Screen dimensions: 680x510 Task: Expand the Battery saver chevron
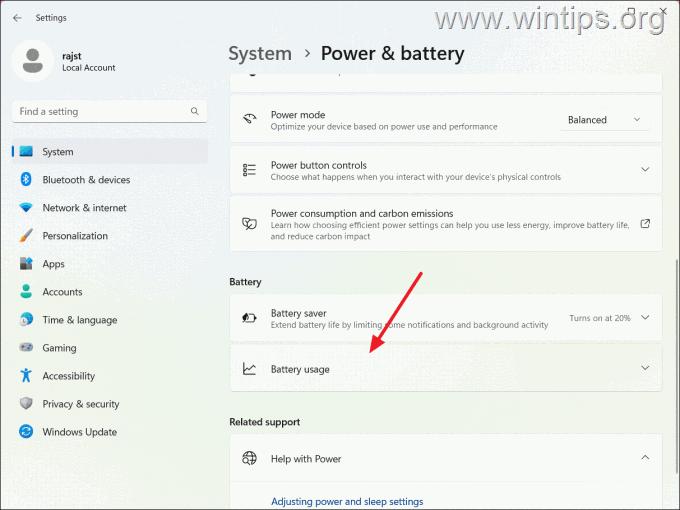[645, 317]
